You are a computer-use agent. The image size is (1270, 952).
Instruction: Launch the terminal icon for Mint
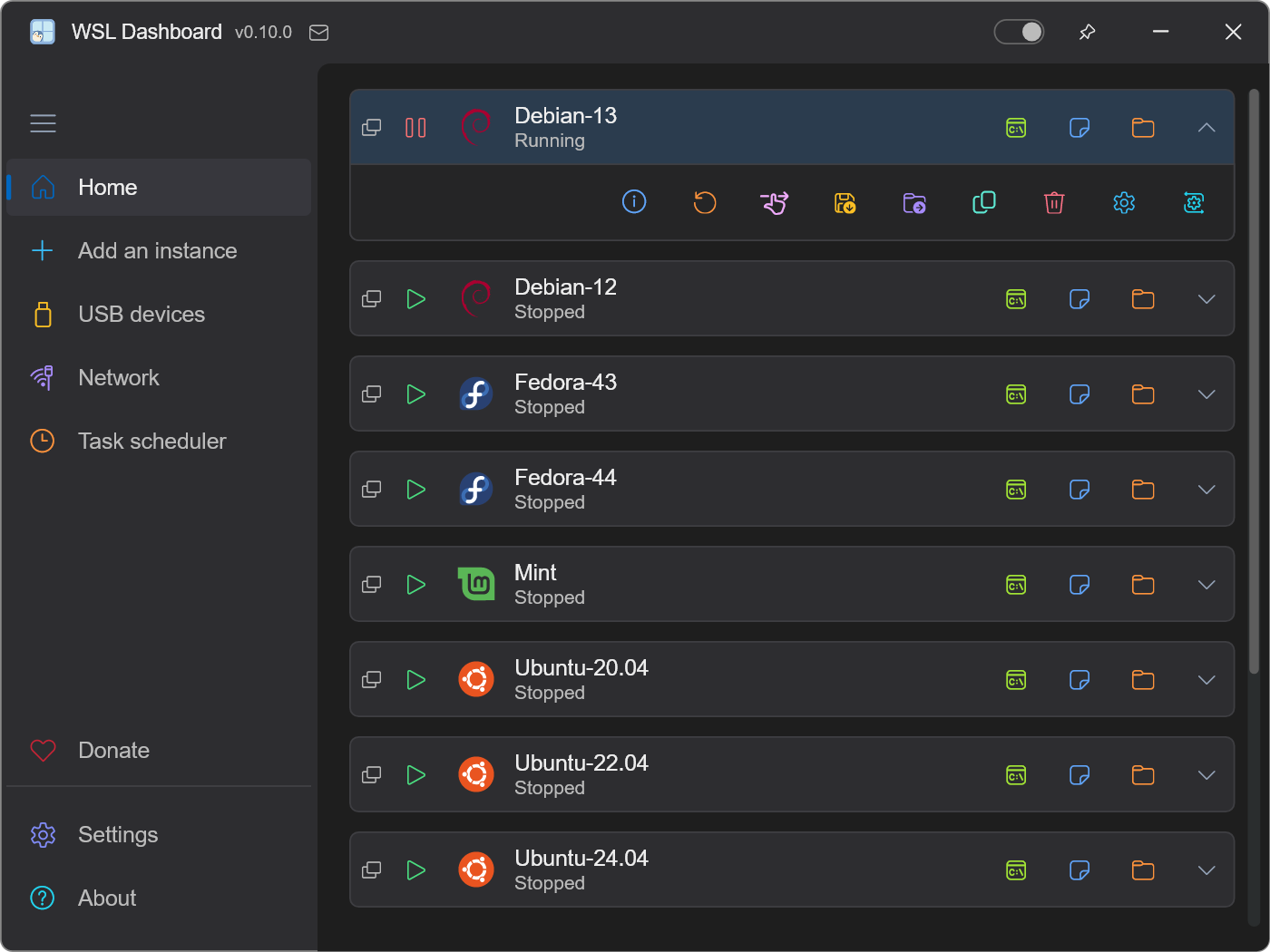(1016, 585)
